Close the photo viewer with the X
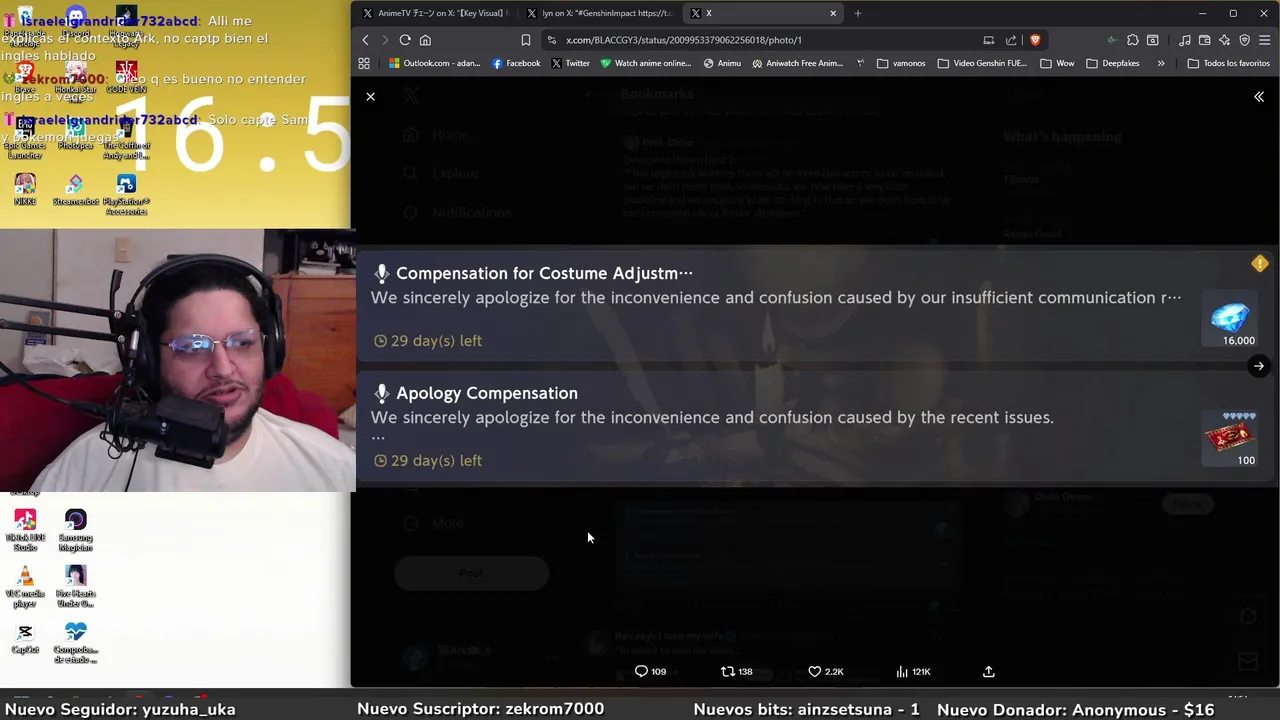The width and height of the screenshot is (1280, 720). (x=370, y=97)
